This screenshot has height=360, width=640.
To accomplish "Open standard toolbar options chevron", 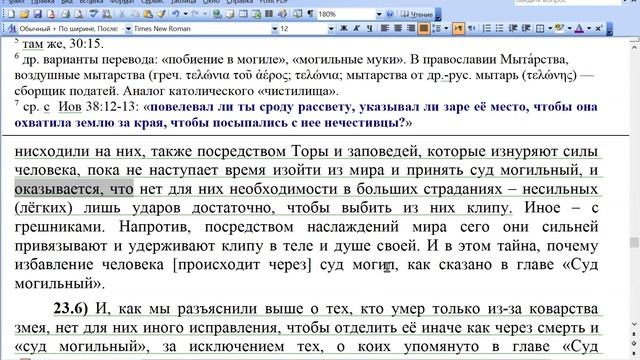I will coord(438,15).
